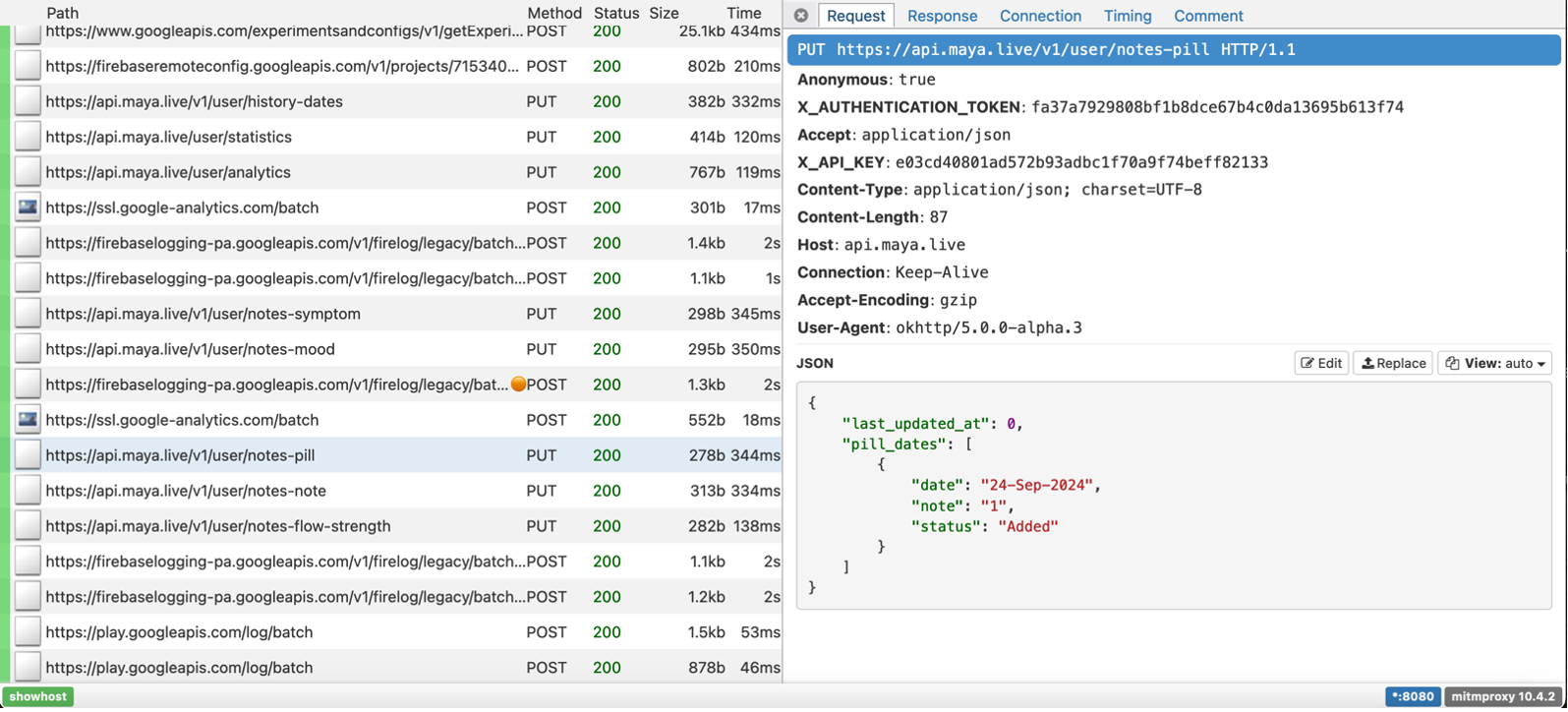This screenshot has height=712, width=1568.
Task: Click resource icon beside firebaseremoteconfig flow
Action: 28,66
